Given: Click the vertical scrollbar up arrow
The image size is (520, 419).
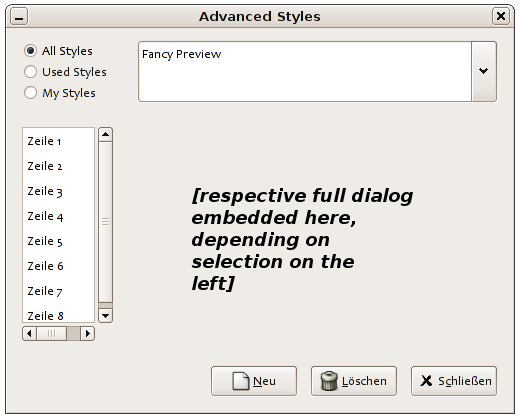Looking at the screenshot, I should pos(106,134).
